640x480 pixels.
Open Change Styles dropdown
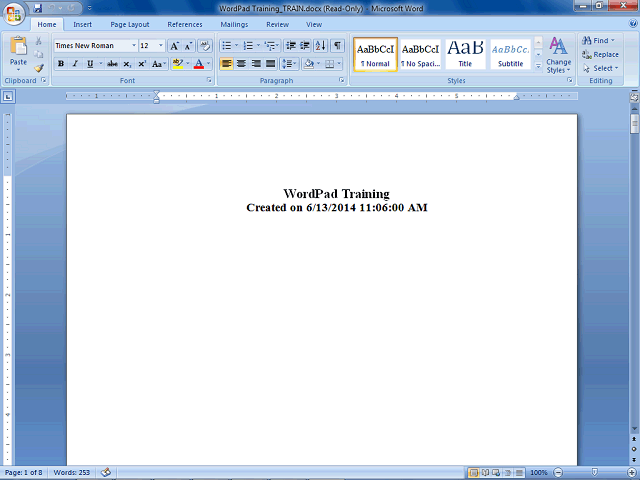[x=558, y=56]
